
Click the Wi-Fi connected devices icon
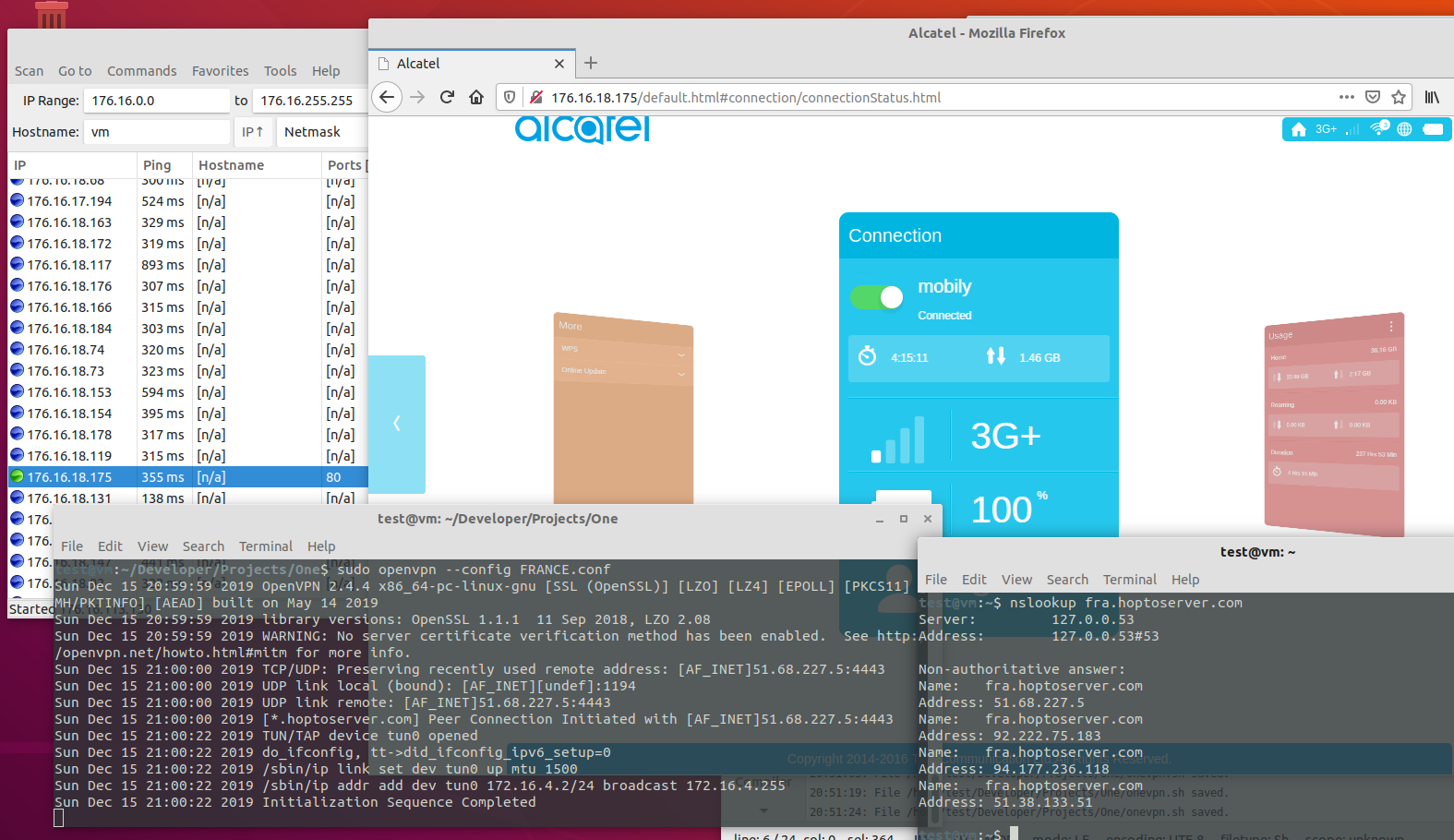point(1379,128)
